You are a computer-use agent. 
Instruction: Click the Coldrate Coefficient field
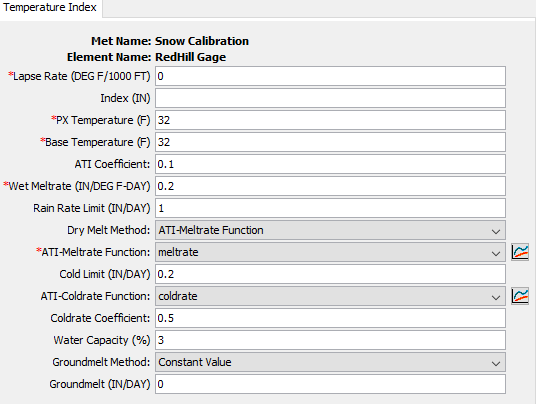tap(330, 318)
